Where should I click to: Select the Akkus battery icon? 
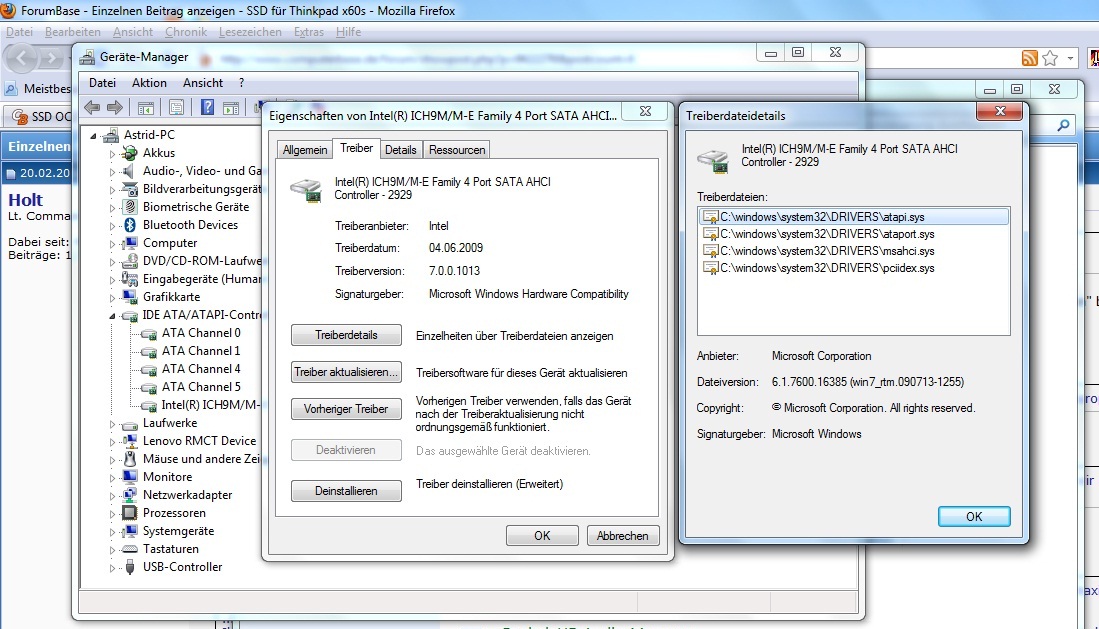pyautogui.click(x=130, y=153)
